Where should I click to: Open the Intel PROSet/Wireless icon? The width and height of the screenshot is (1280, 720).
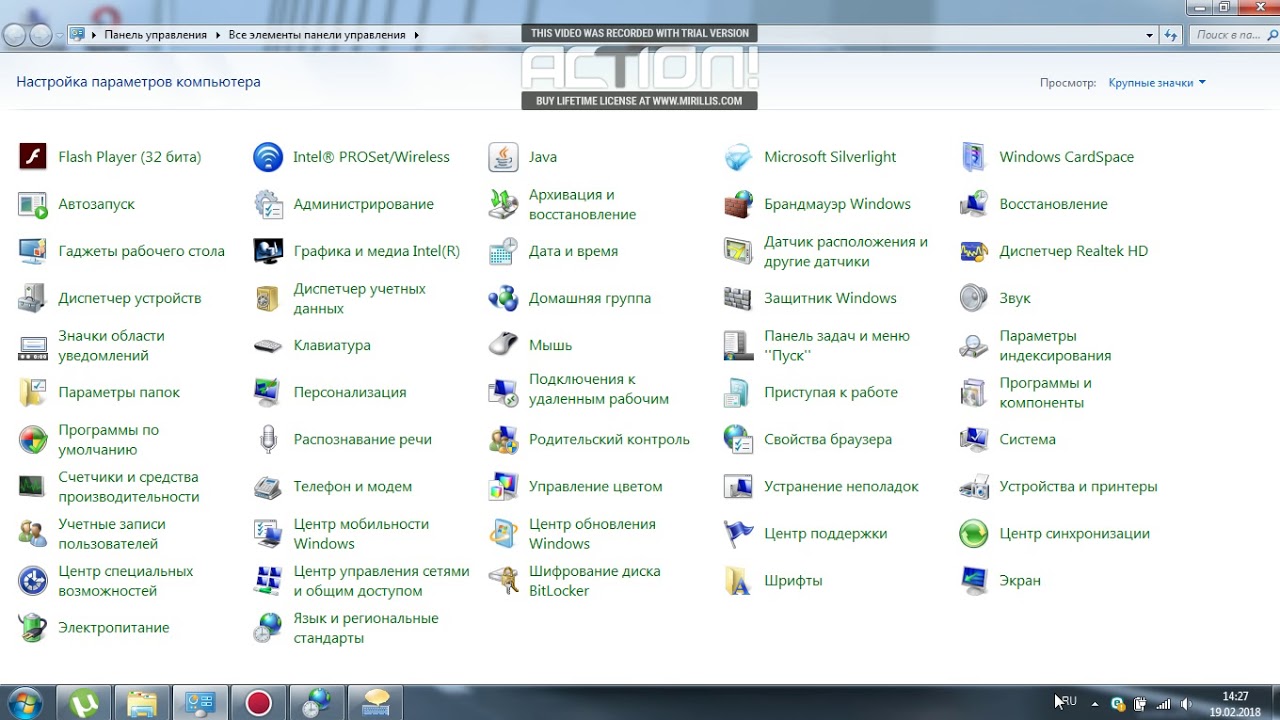pyautogui.click(x=268, y=157)
